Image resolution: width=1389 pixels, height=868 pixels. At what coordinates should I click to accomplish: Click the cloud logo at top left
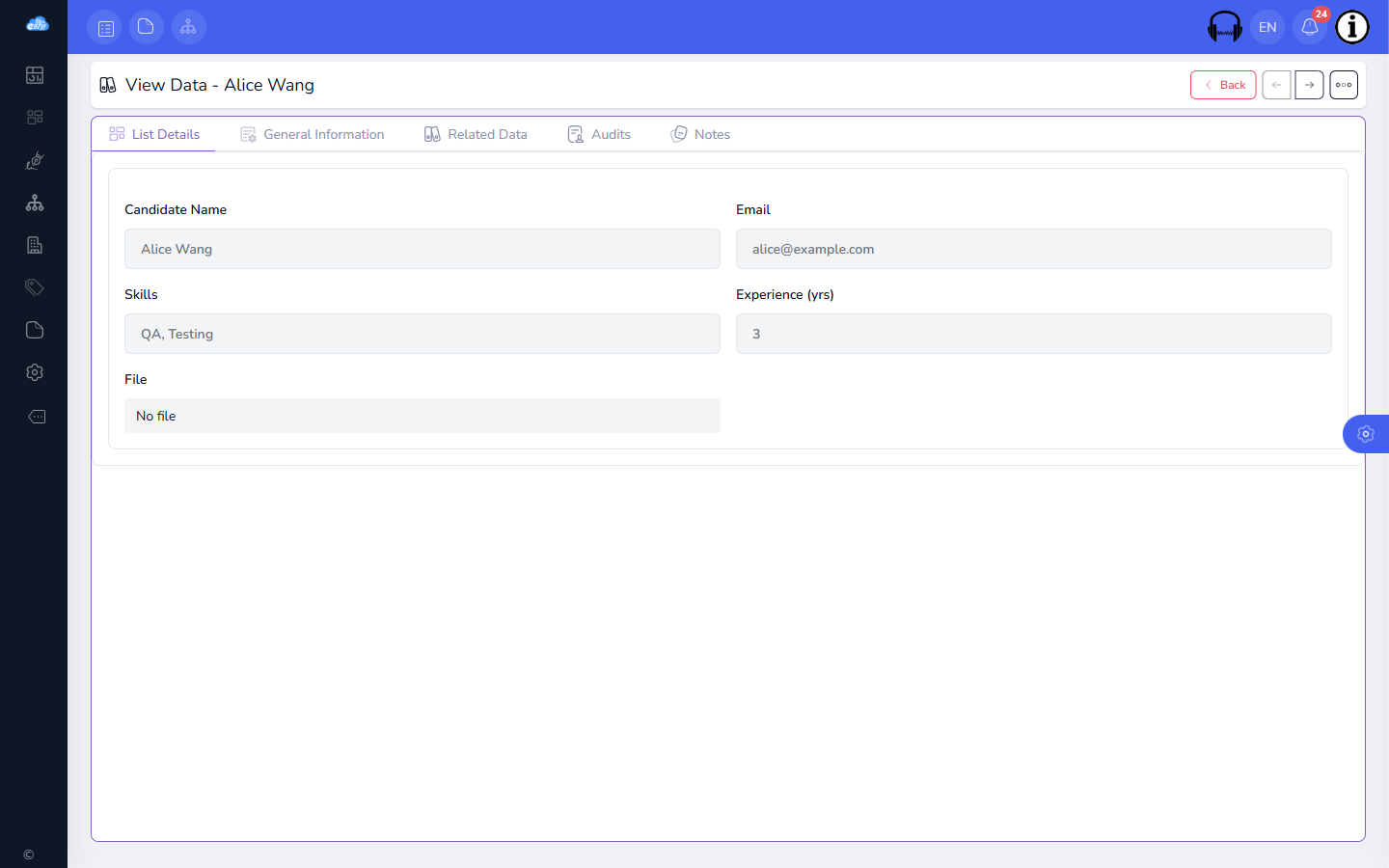point(37,24)
